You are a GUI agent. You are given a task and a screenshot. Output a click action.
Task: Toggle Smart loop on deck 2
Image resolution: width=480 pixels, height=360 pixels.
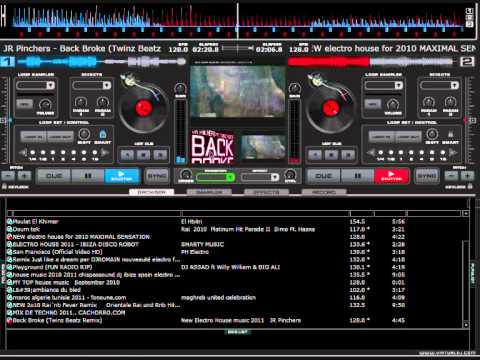click(x=450, y=135)
